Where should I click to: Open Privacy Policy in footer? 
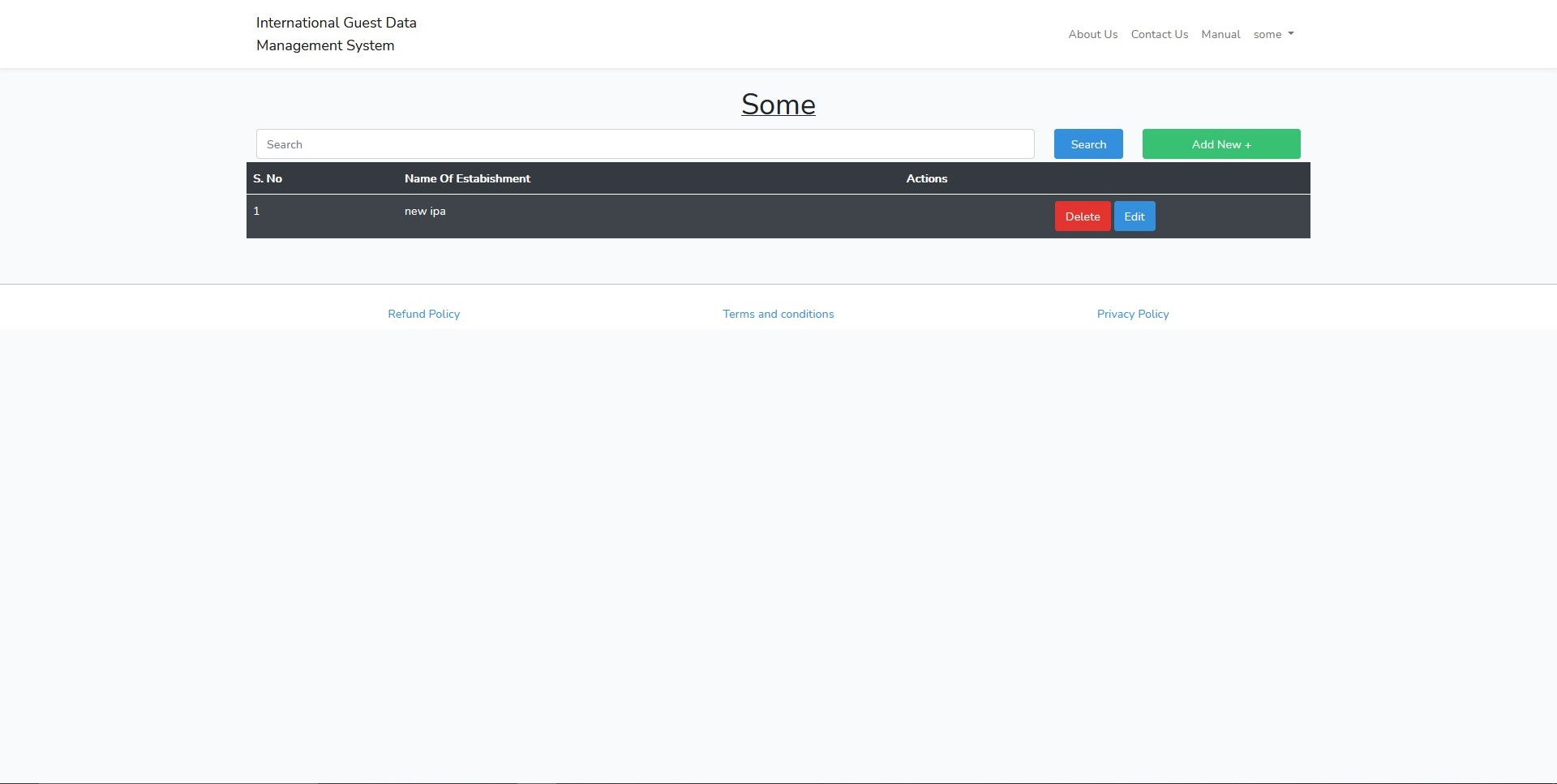tap(1132, 314)
